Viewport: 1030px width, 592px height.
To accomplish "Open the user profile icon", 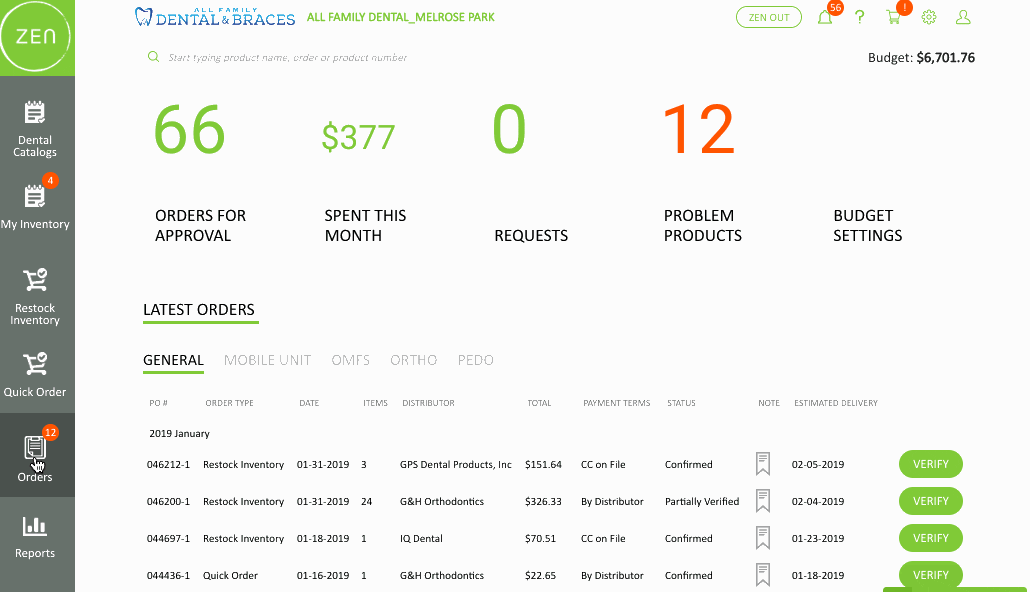I will click(963, 17).
